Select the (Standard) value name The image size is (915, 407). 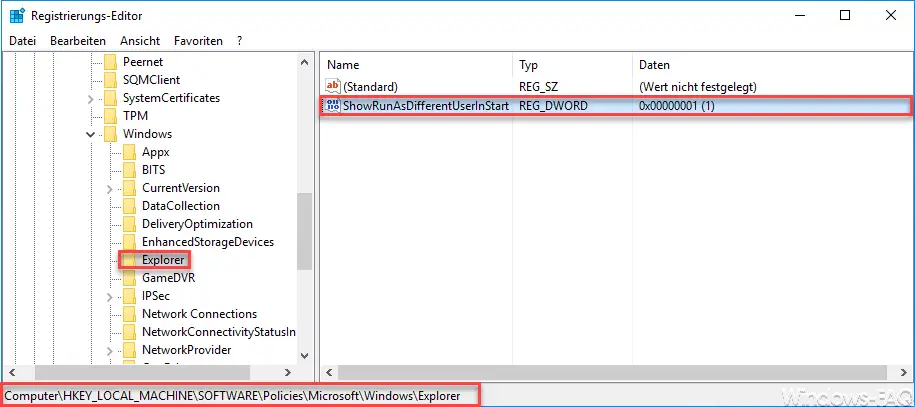371,87
